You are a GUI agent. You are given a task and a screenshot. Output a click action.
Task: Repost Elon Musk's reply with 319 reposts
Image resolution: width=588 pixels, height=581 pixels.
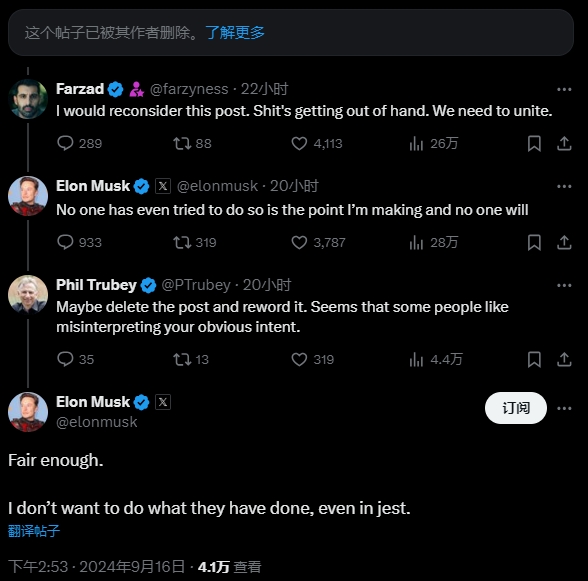click(x=182, y=243)
